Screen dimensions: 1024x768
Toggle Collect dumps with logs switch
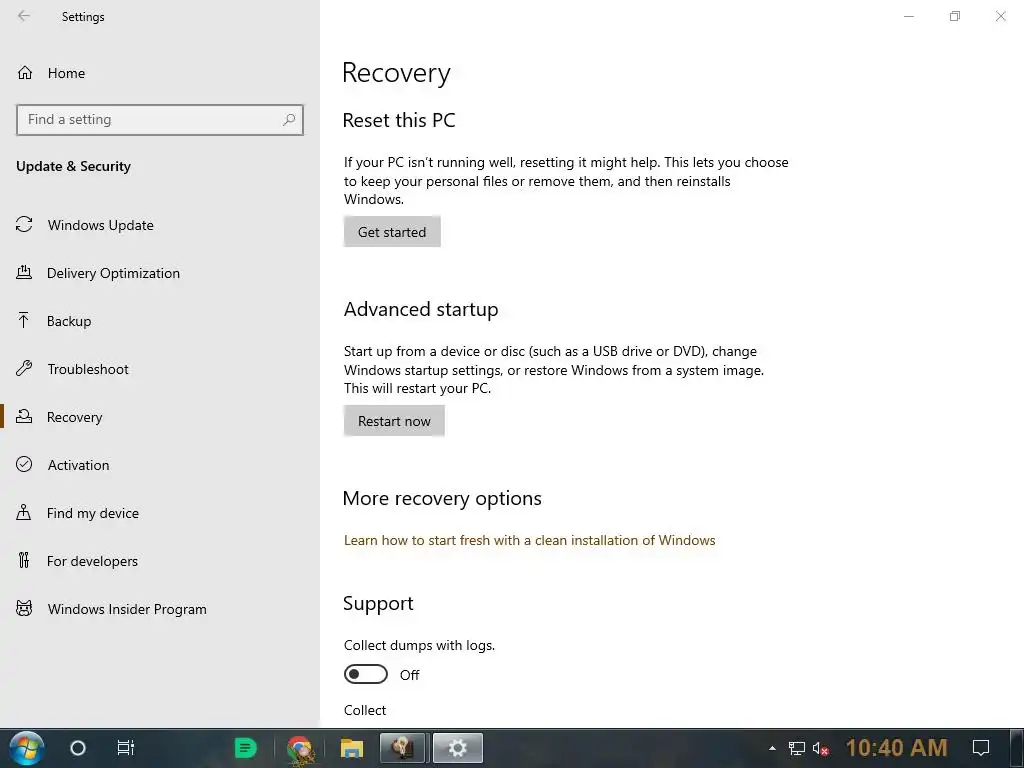point(366,674)
